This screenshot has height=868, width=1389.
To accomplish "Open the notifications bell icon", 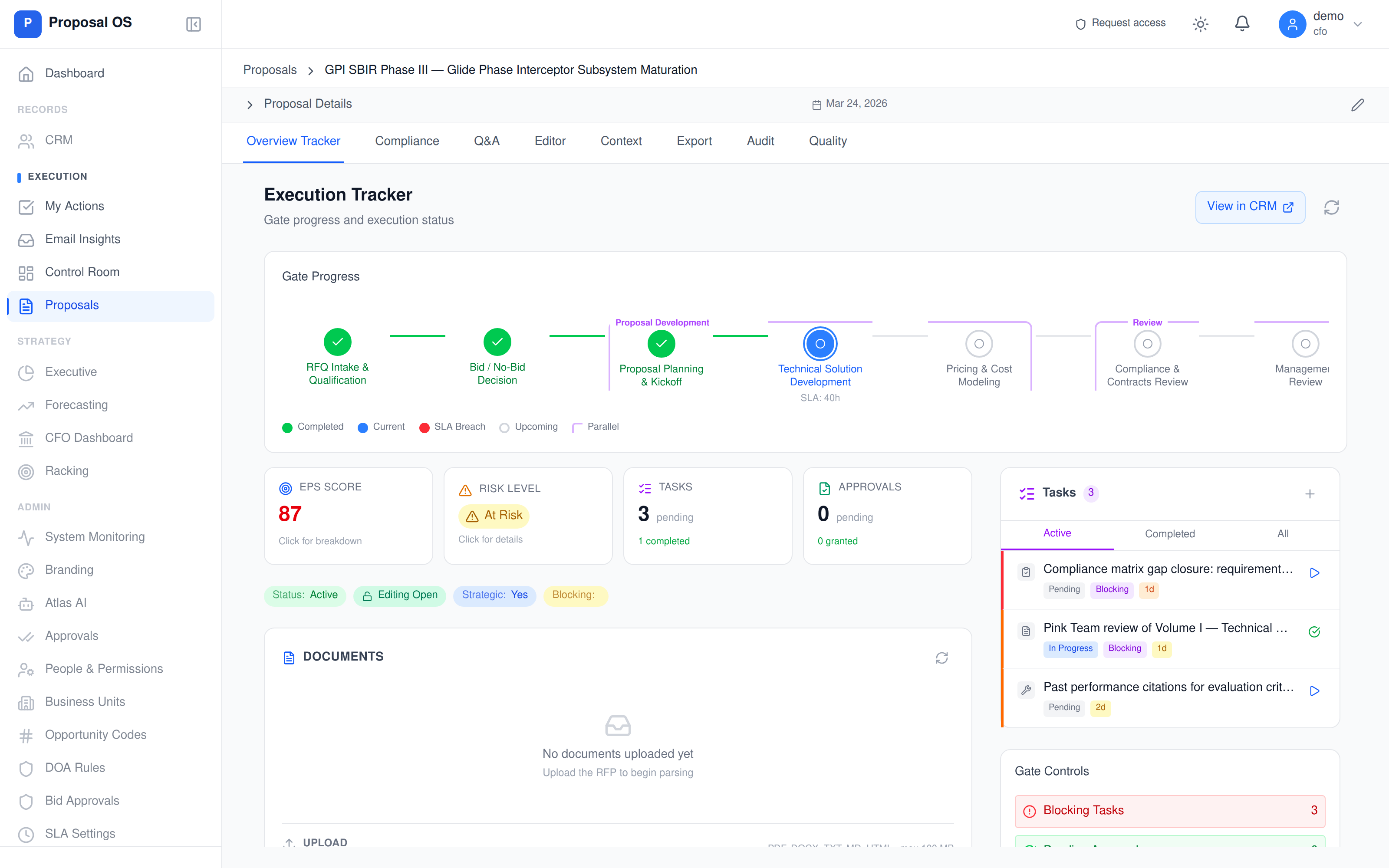I will click(1242, 23).
